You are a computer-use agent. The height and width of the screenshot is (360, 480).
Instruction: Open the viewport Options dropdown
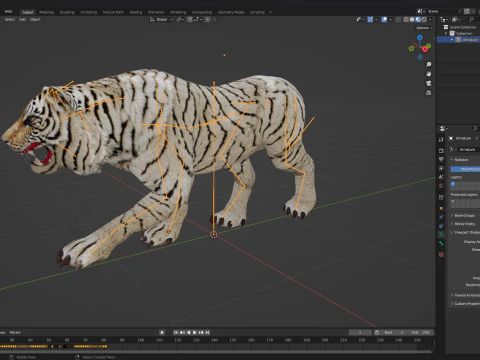(x=424, y=28)
